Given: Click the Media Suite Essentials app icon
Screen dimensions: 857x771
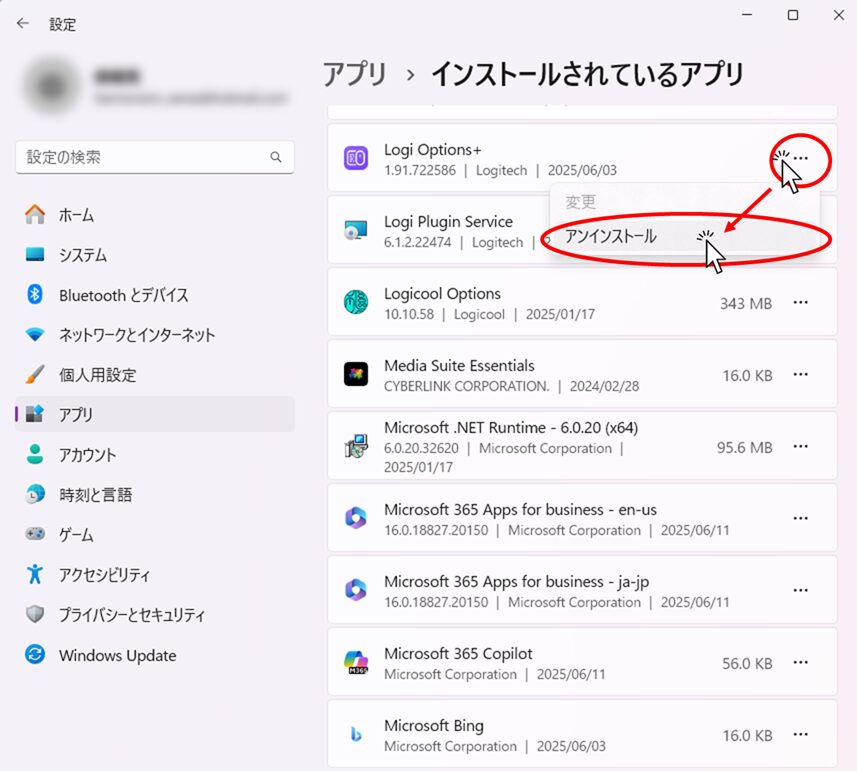Looking at the screenshot, I should 356,374.
